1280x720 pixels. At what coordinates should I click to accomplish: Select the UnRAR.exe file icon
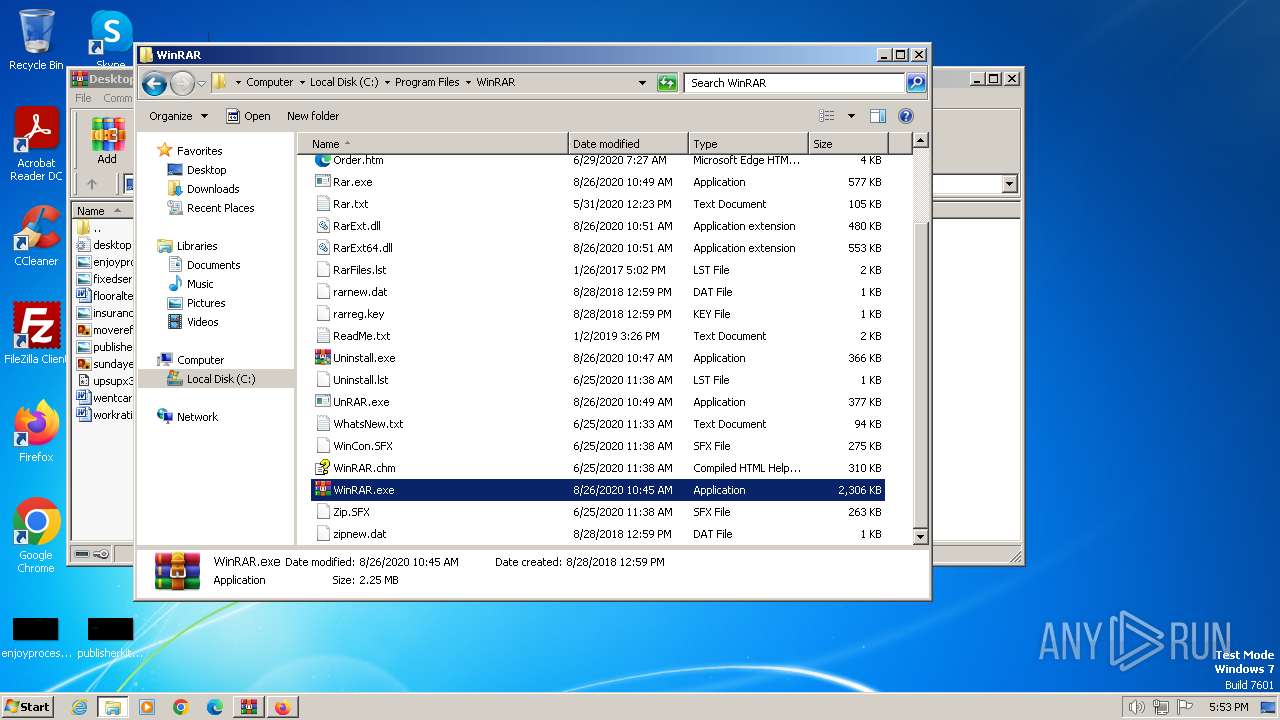tap(322, 402)
